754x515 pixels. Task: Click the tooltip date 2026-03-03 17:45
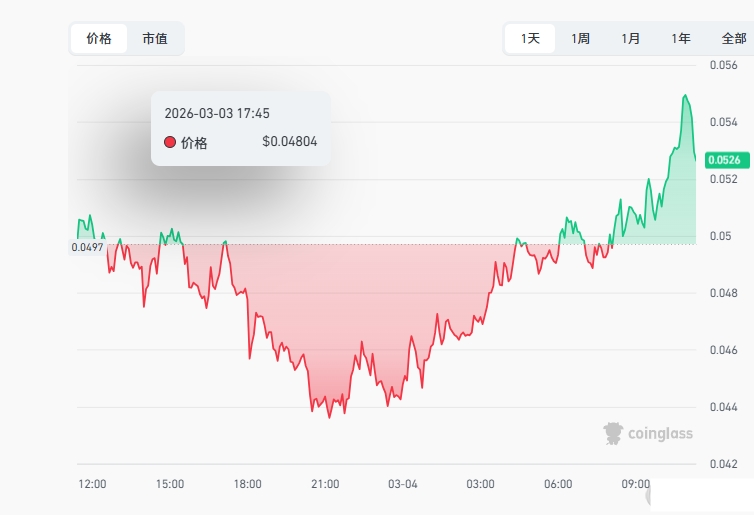217,114
